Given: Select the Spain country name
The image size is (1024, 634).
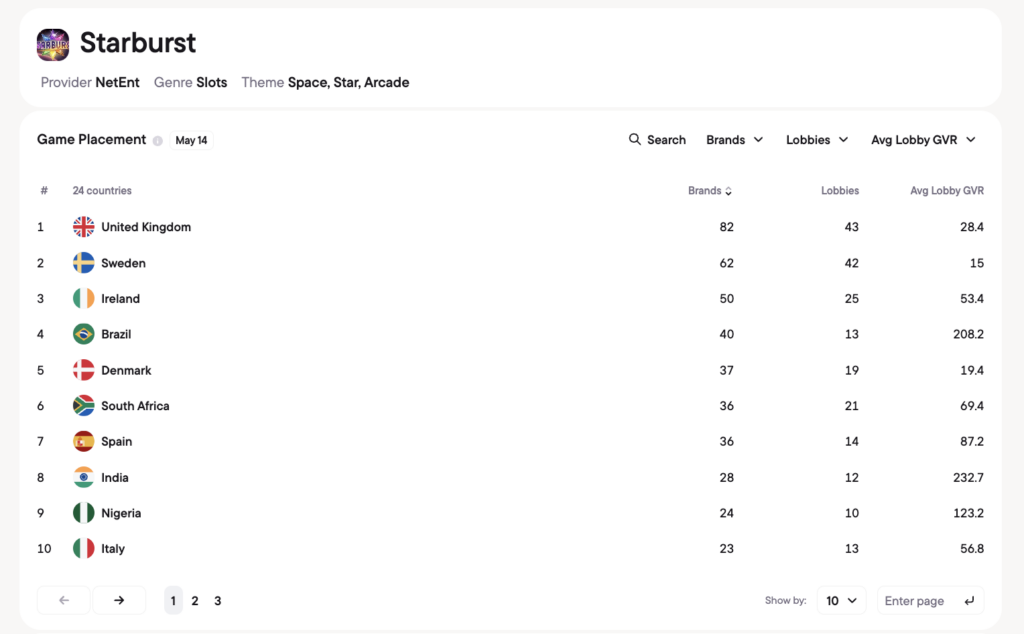Looking at the screenshot, I should 116,441.
